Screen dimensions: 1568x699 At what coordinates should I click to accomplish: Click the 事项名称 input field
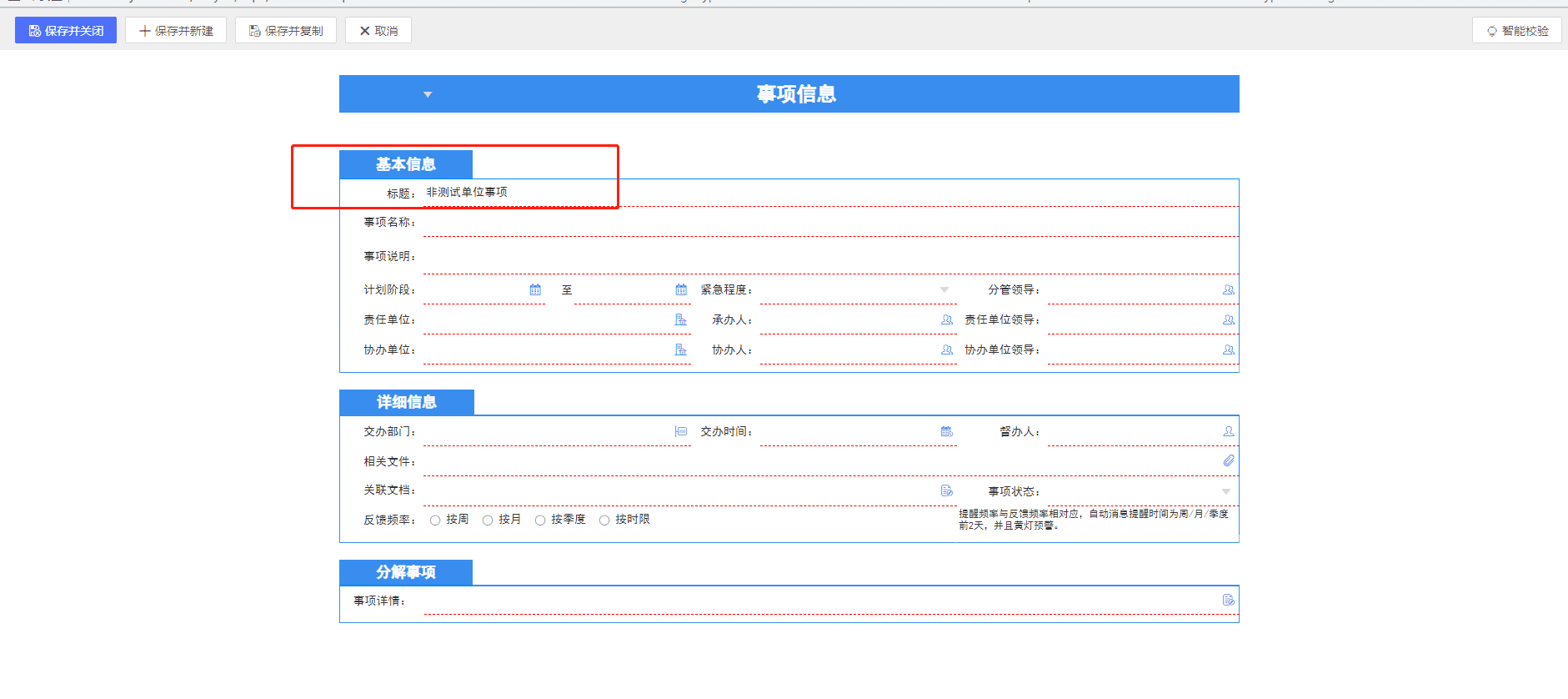tap(830, 223)
